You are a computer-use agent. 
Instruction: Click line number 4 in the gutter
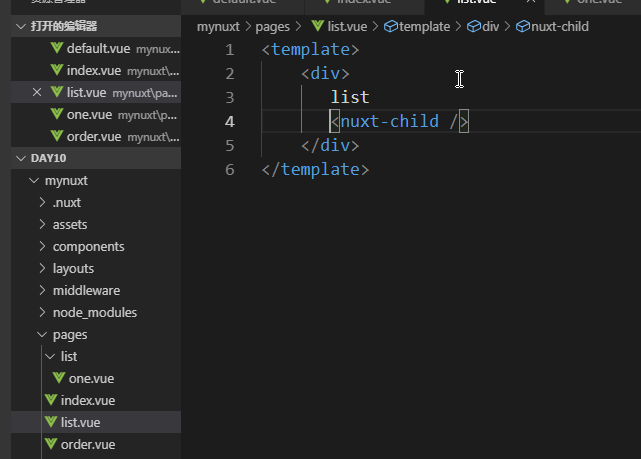[x=229, y=121]
